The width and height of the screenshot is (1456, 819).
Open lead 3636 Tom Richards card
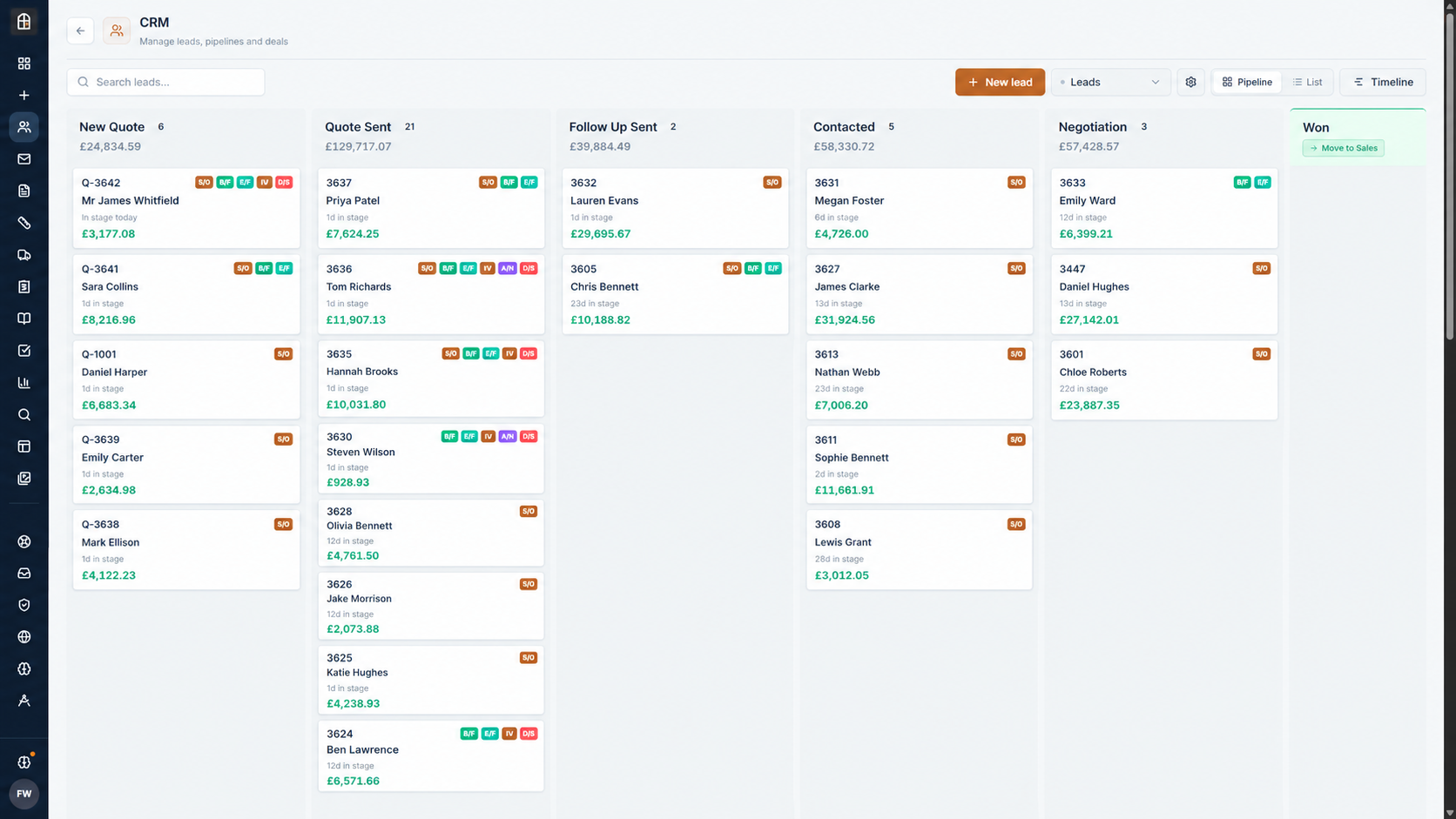click(x=431, y=294)
